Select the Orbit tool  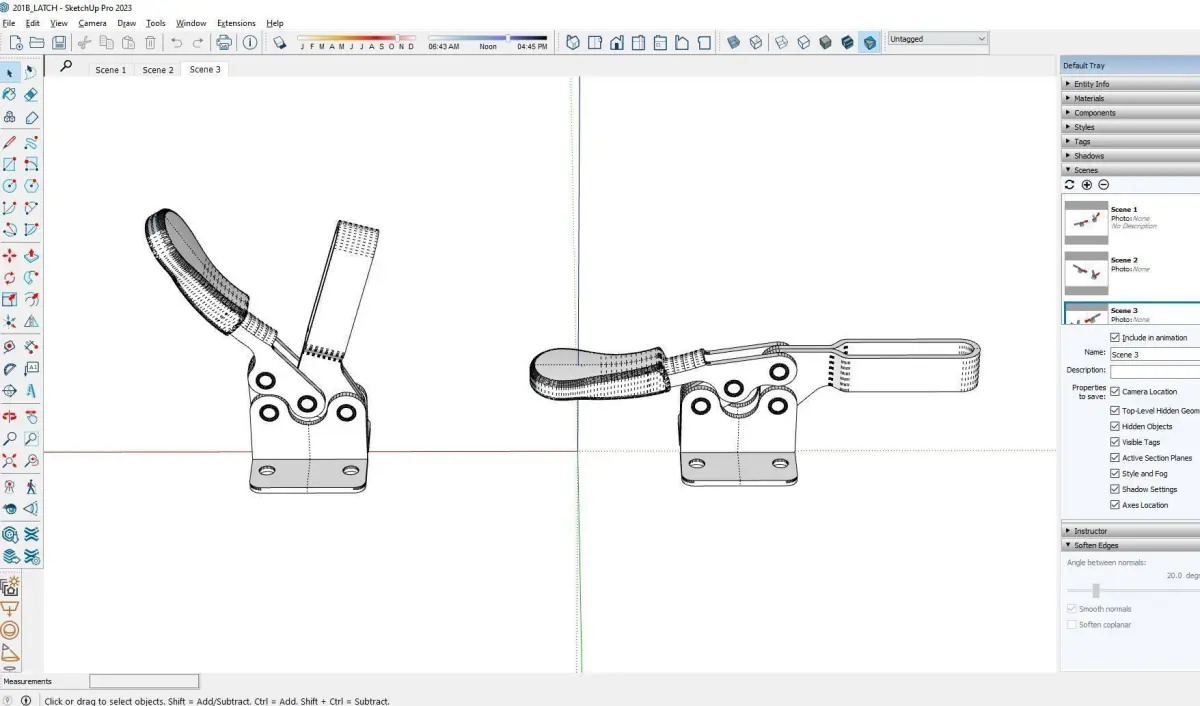click(x=10, y=416)
